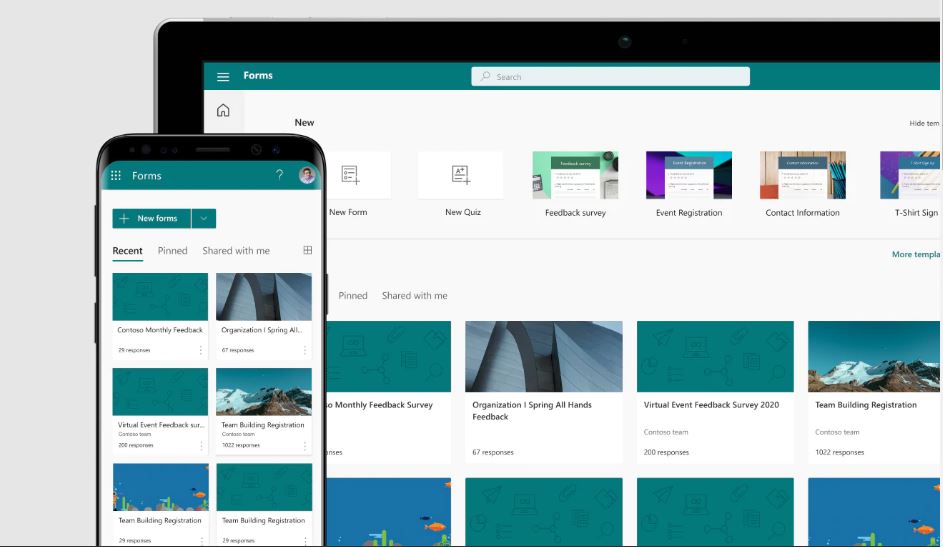Click the Forms title in the phone header
The width and height of the screenshot is (943, 547).
pyautogui.click(x=147, y=176)
